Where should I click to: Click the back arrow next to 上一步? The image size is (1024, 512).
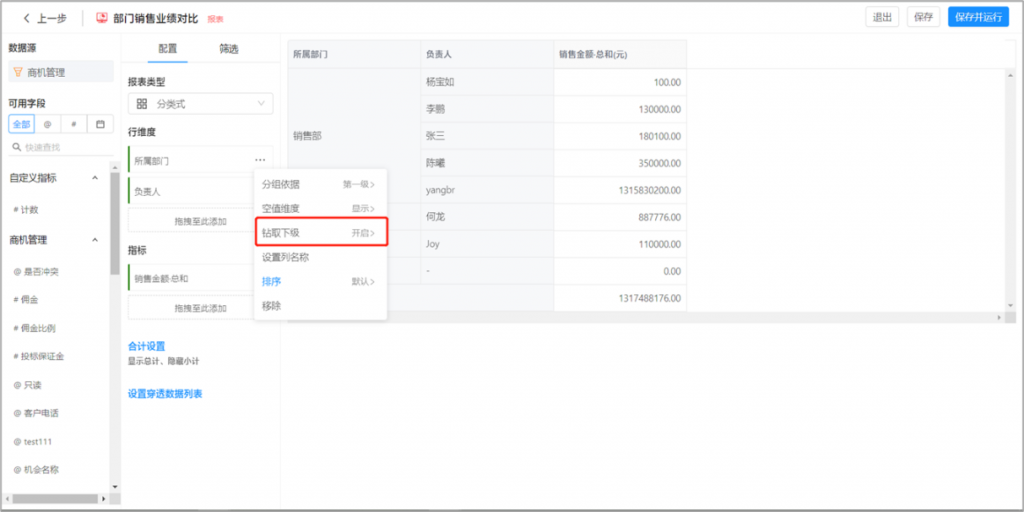(27, 18)
